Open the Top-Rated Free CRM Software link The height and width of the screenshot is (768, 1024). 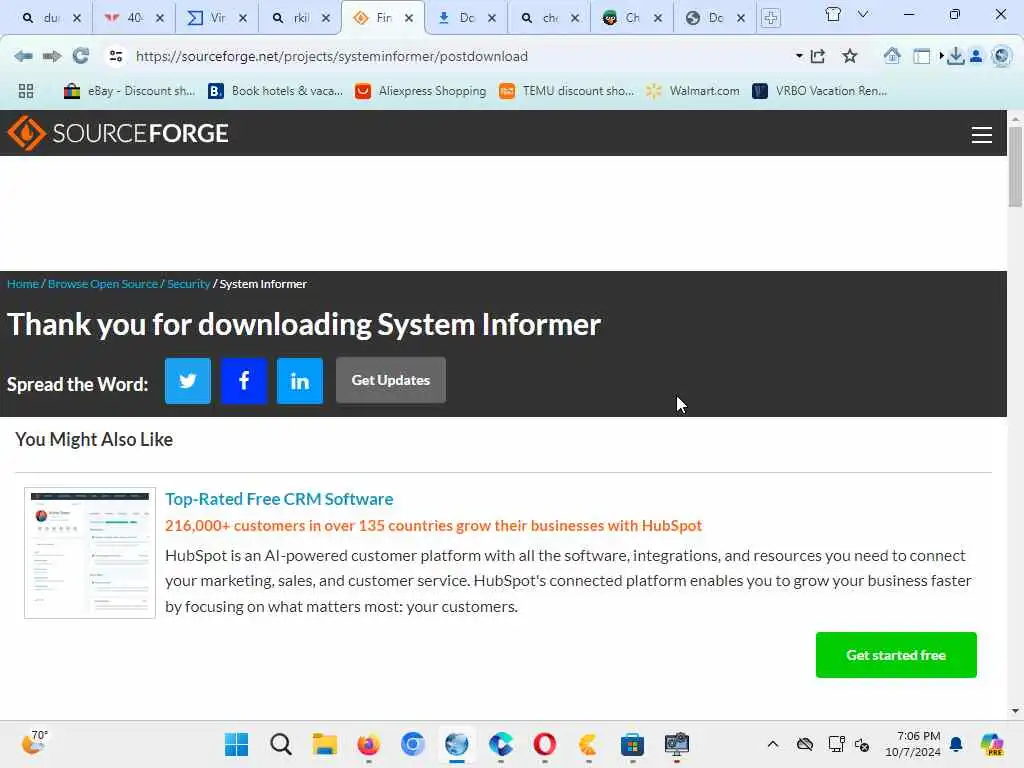click(x=279, y=499)
